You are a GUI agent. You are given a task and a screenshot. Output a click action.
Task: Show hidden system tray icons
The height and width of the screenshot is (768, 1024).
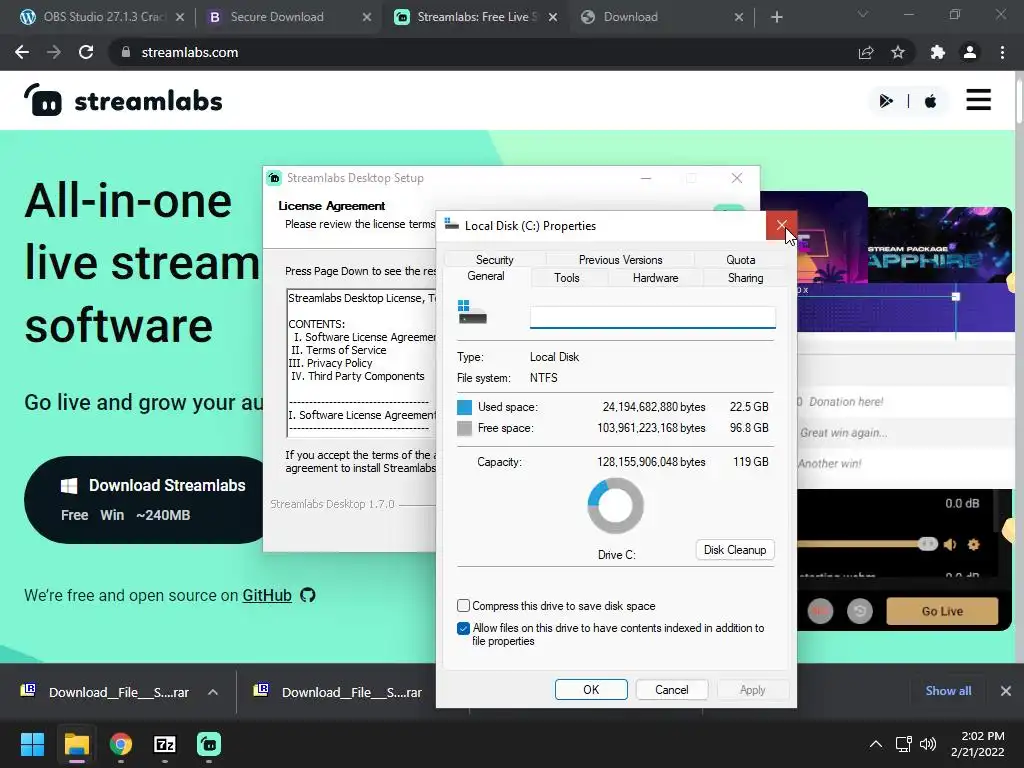coord(876,744)
